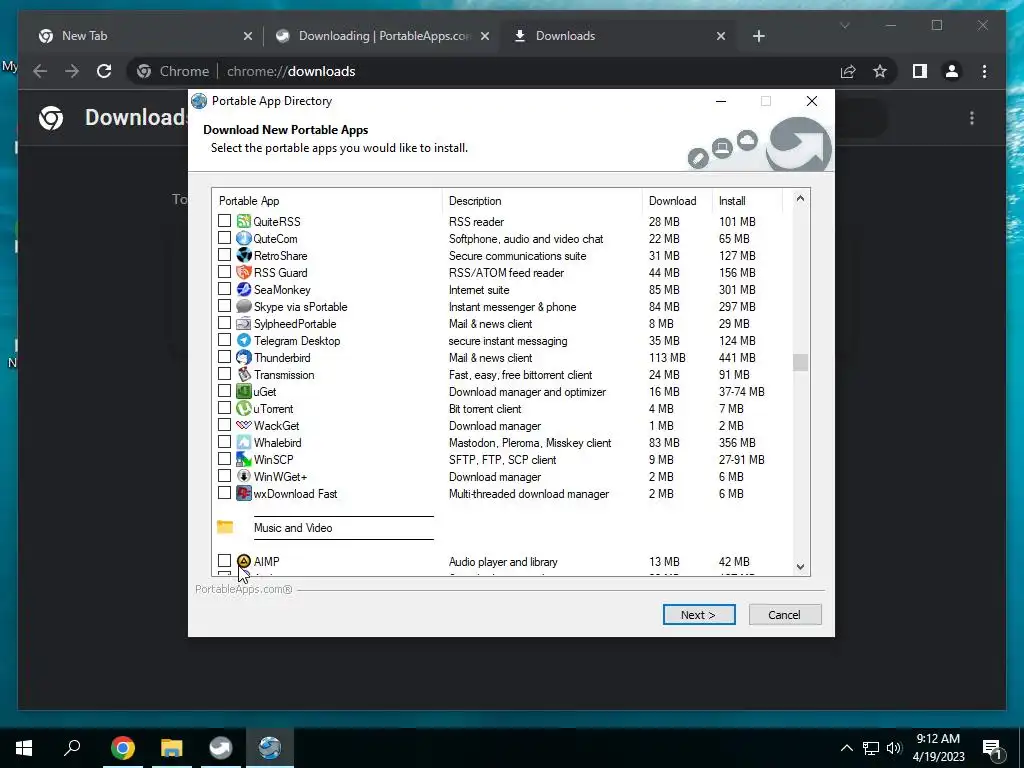Check the wxDownload Fast checkbox

(x=224, y=492)
